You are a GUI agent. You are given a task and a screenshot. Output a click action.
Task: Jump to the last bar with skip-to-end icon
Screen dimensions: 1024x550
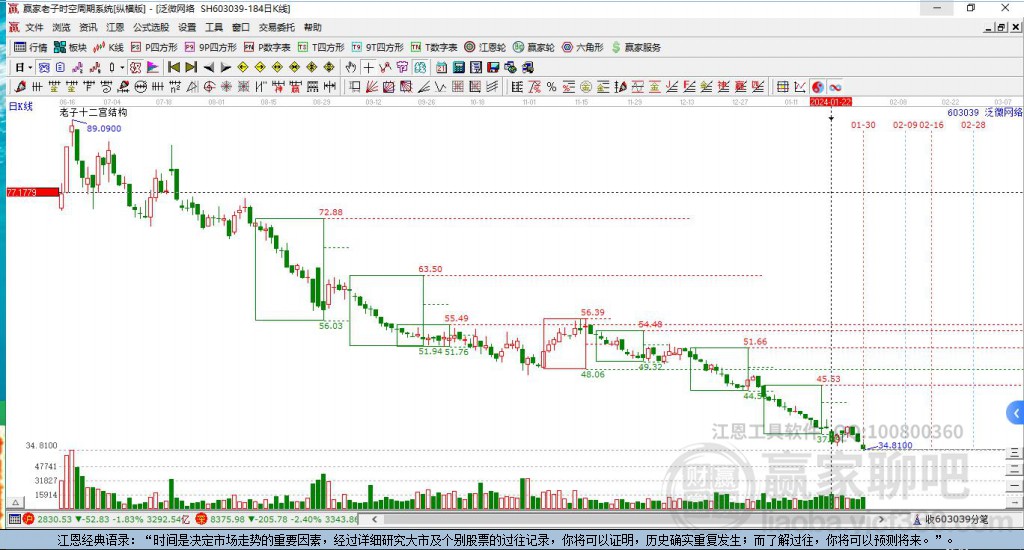[191, 67]
